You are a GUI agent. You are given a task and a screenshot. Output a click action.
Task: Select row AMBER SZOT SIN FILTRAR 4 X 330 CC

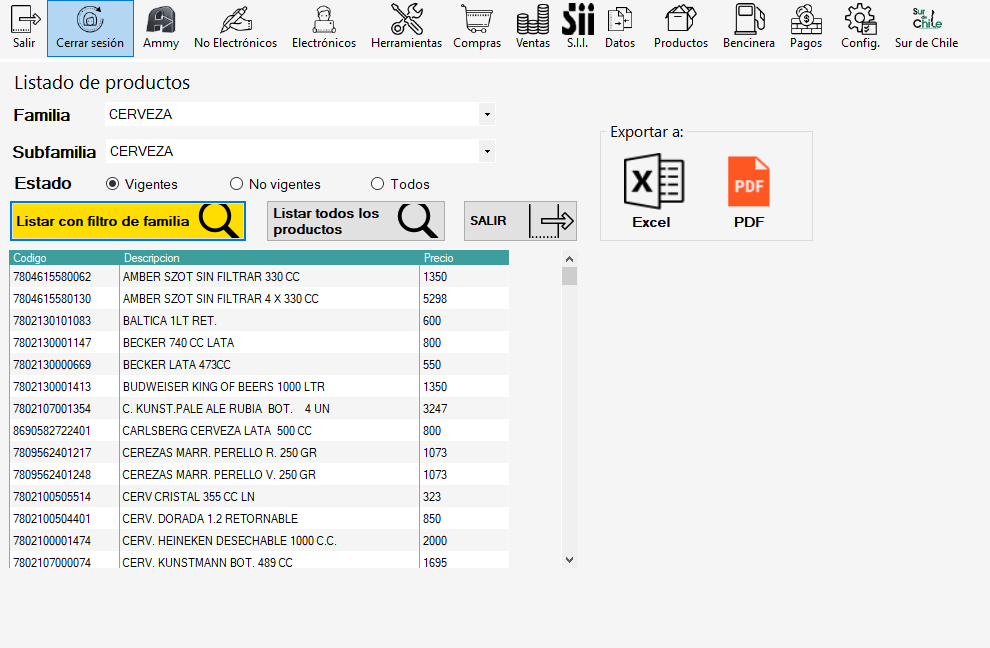(259, 299)
